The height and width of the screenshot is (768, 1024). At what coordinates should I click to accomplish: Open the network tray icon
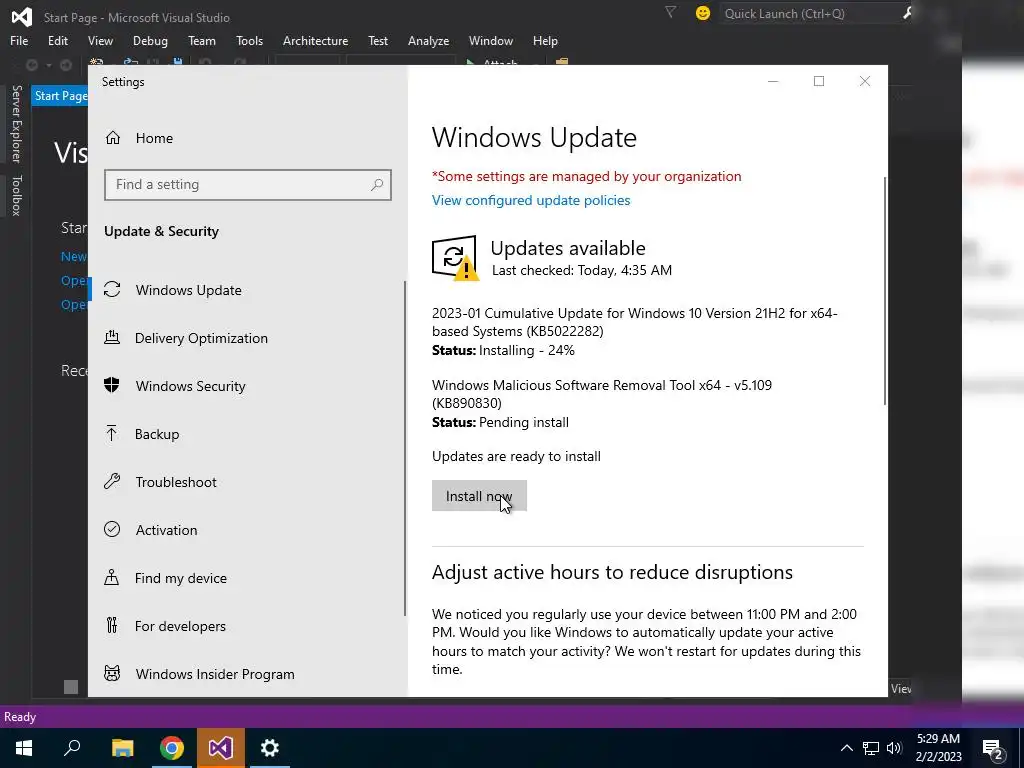871,748
